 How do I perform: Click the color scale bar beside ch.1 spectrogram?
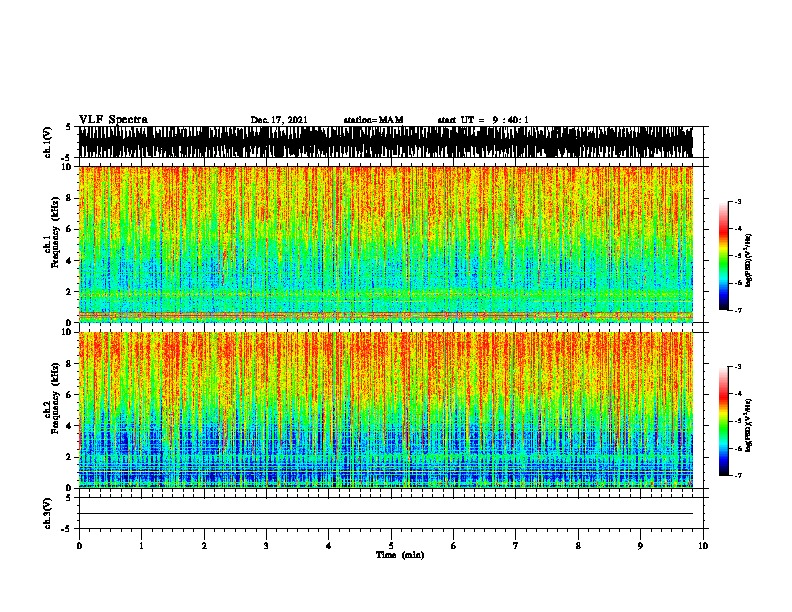(x=724, y=256)
